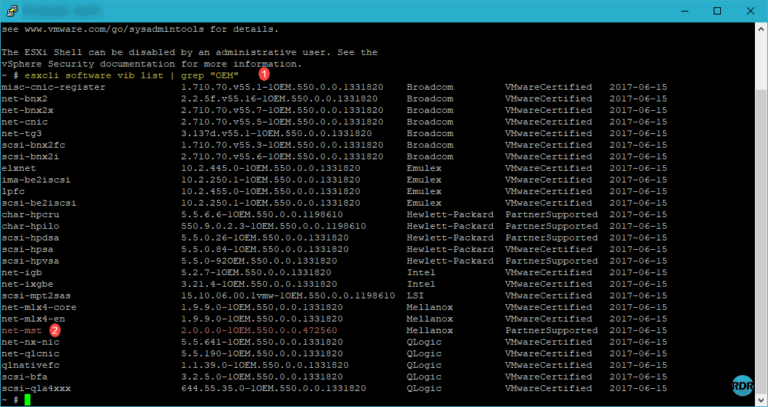The image size is (768, 407).
Task: Select the scsi-bnx2fc package name
Action: [x=33, y=145]
